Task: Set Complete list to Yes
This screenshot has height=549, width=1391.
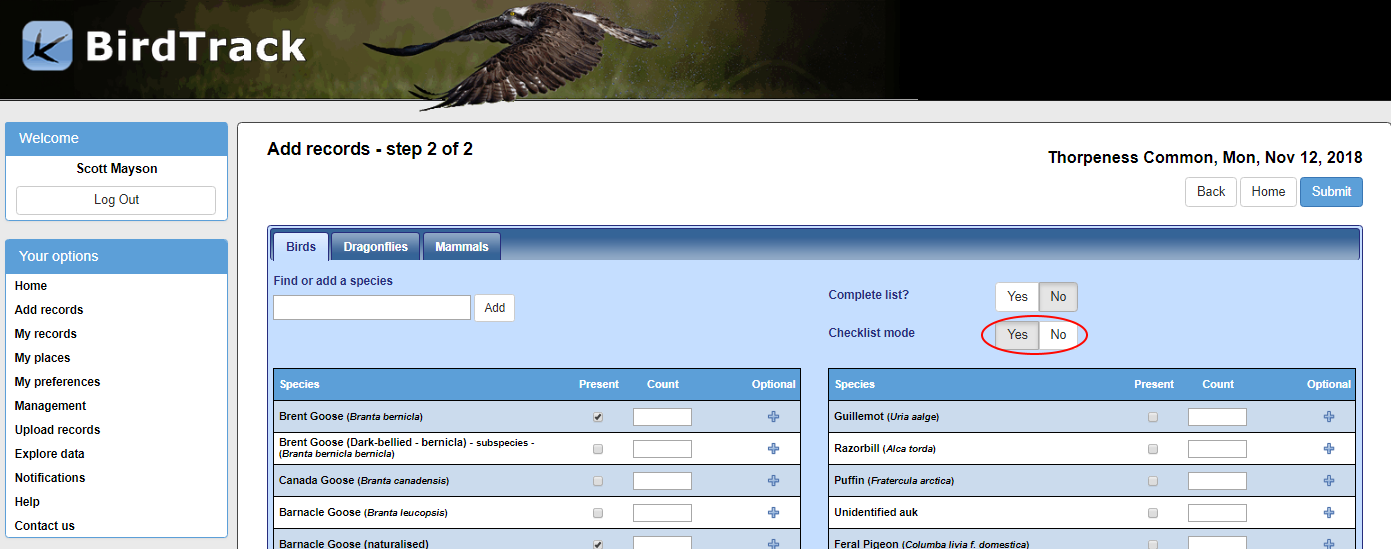Action: coord(1017,297)
